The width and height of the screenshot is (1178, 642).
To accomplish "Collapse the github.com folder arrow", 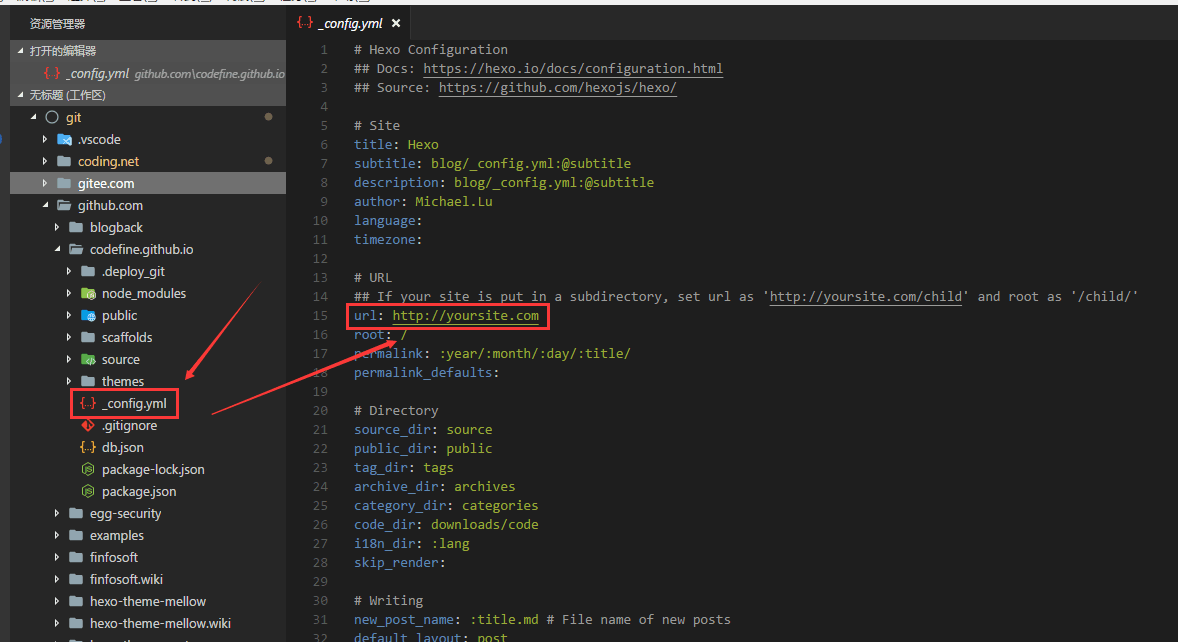I will click(45, 206).
